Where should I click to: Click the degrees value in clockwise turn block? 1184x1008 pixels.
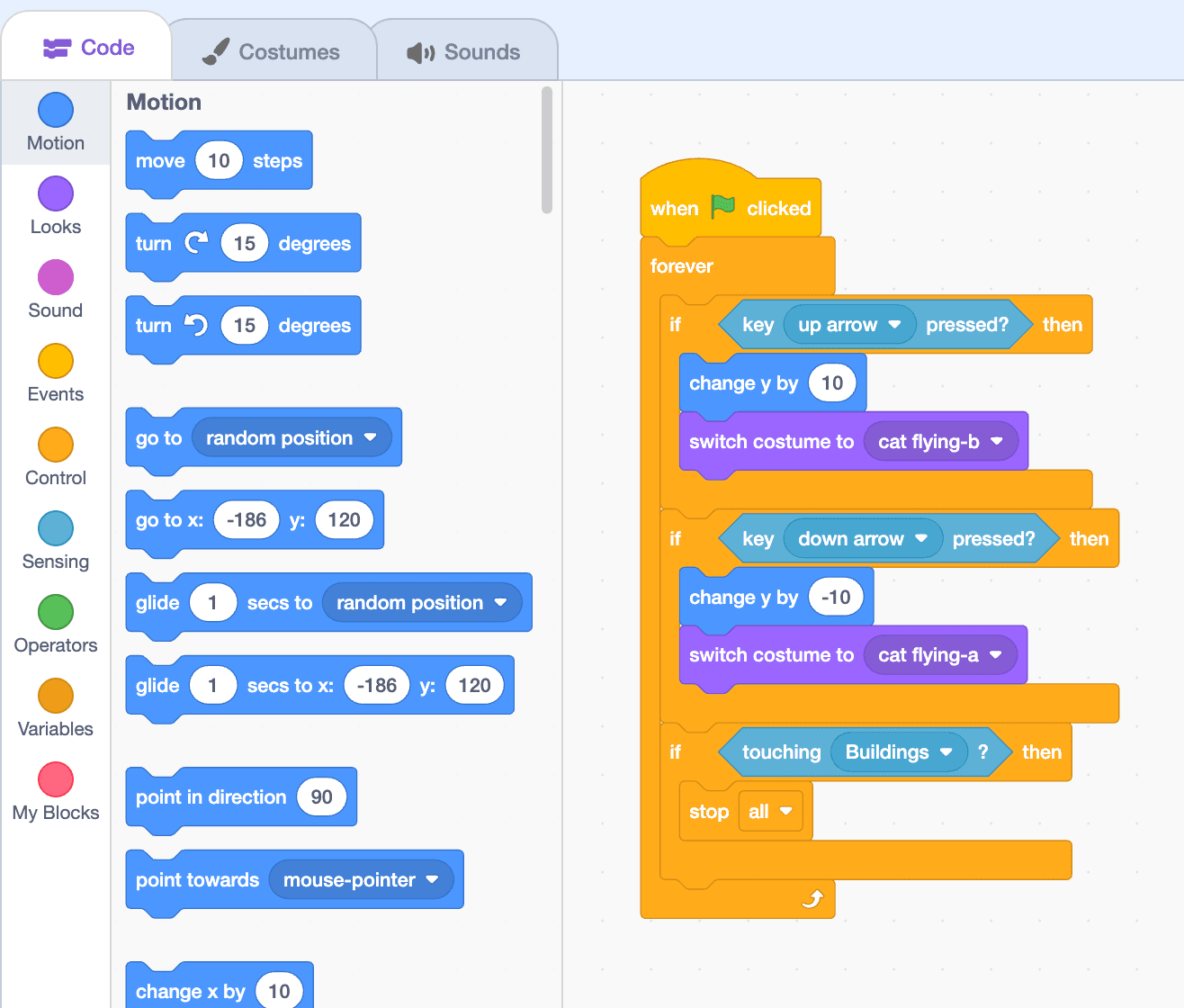[245, 244]
